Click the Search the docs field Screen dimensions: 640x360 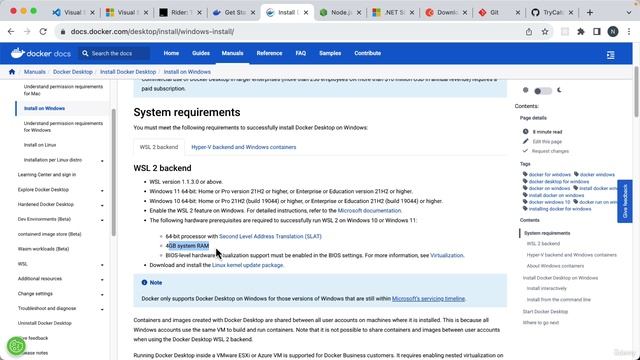[x=114, y=53]
